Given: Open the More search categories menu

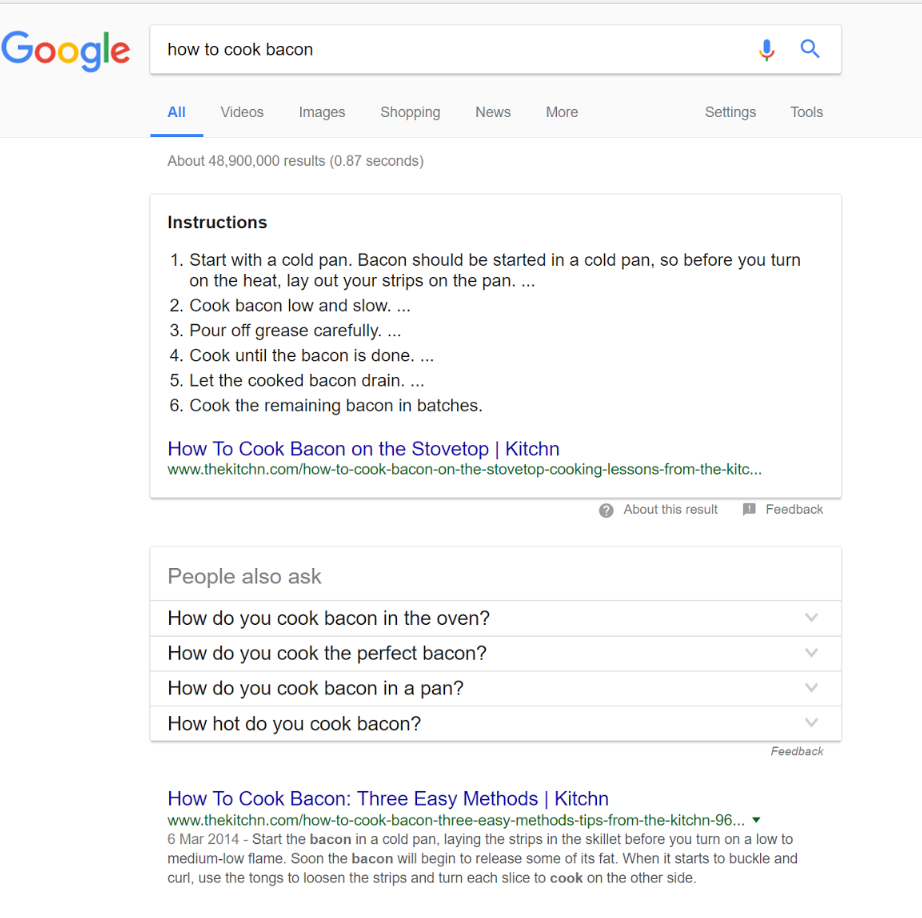Looking at the screenshot, I should pos(562,112).
